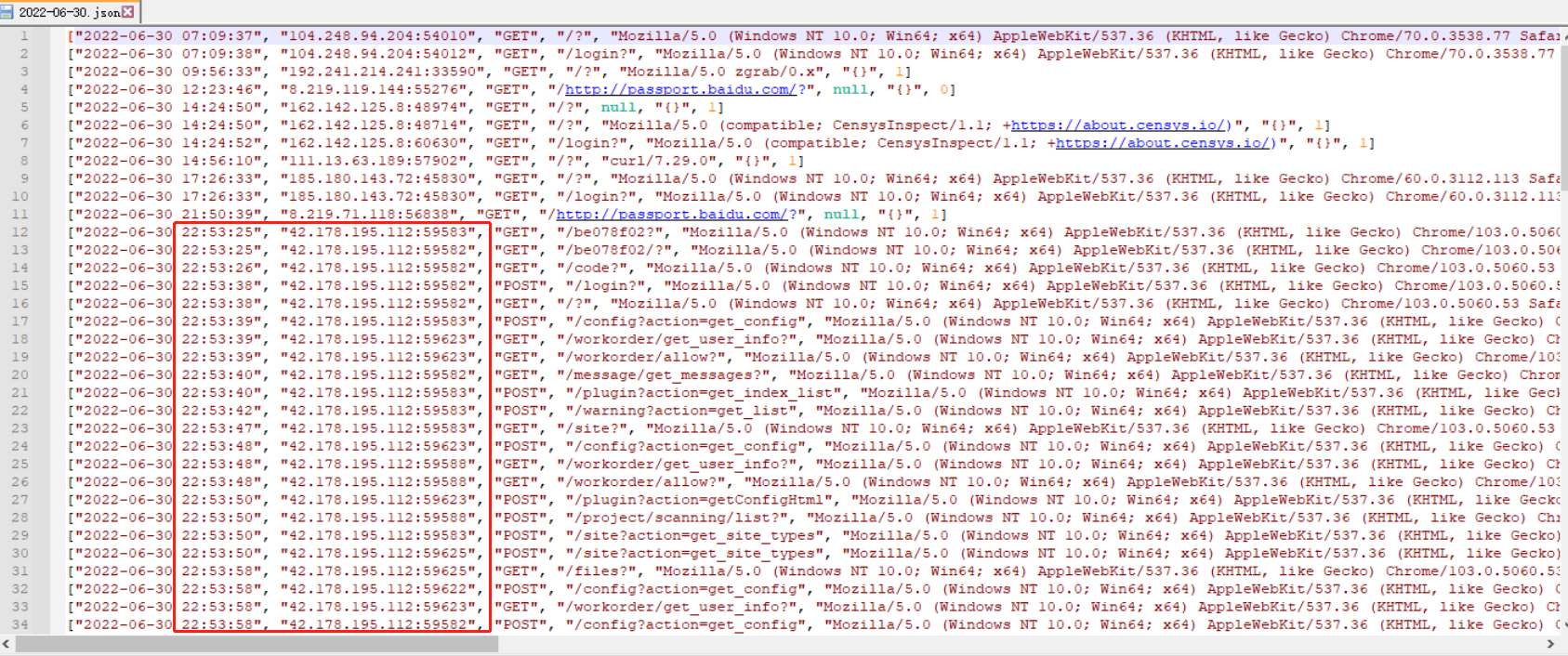1568x656 pixels.
Task: Select line number 34 in the margin
Action: 20,625
